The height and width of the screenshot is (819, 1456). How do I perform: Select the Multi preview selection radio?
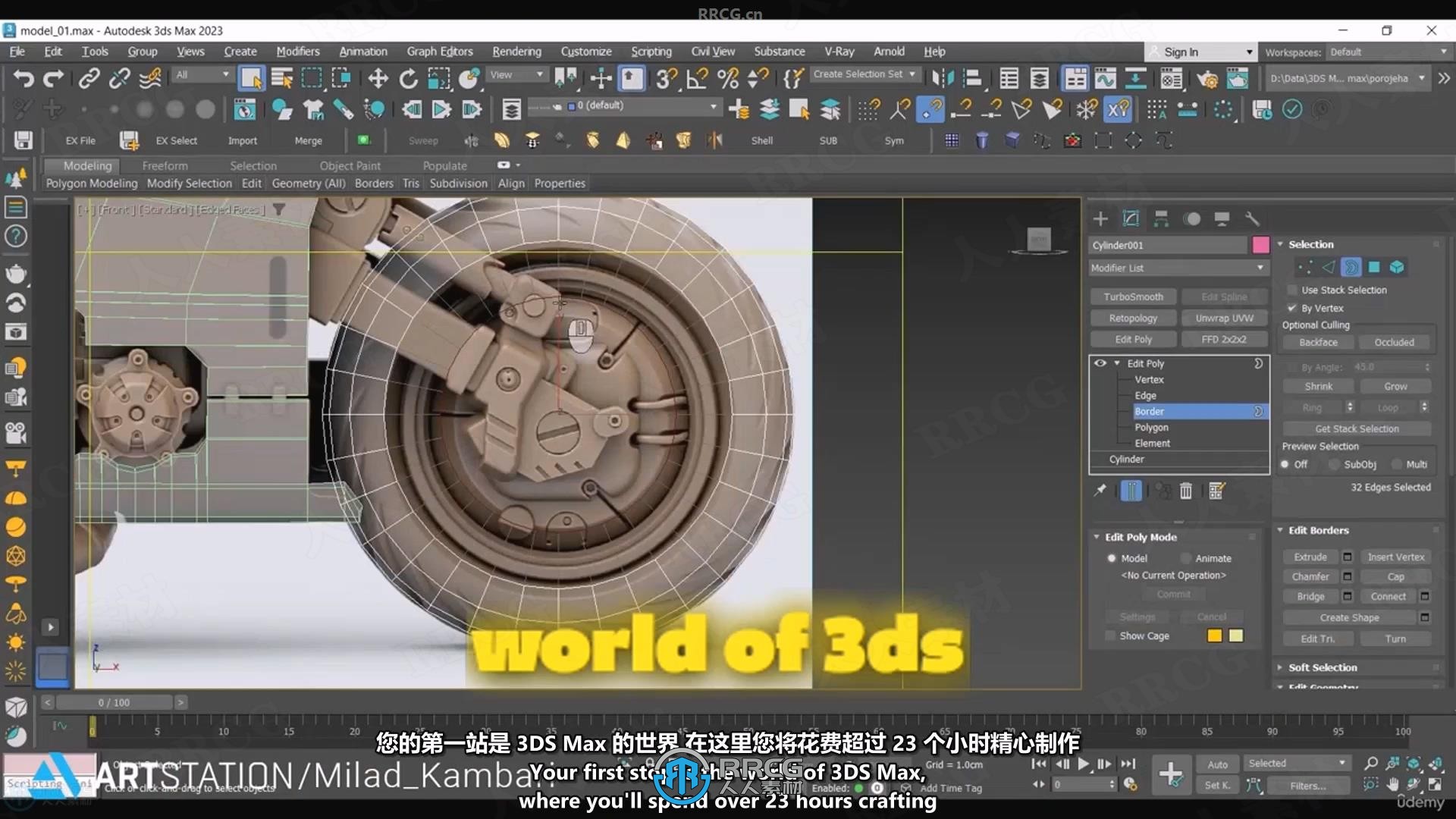1397,464
